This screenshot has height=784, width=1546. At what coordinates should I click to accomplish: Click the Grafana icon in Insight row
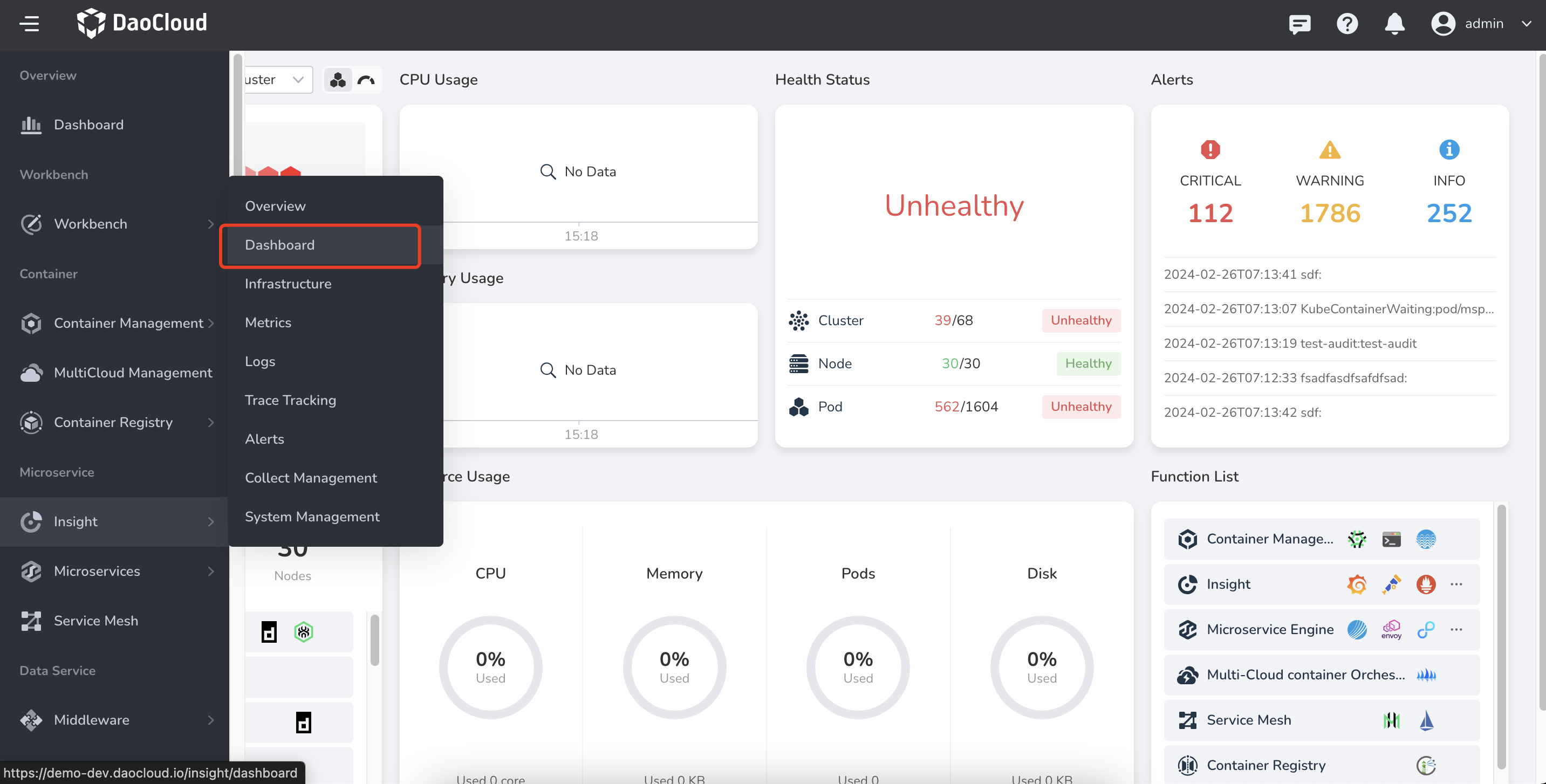tap(1356, 583)
